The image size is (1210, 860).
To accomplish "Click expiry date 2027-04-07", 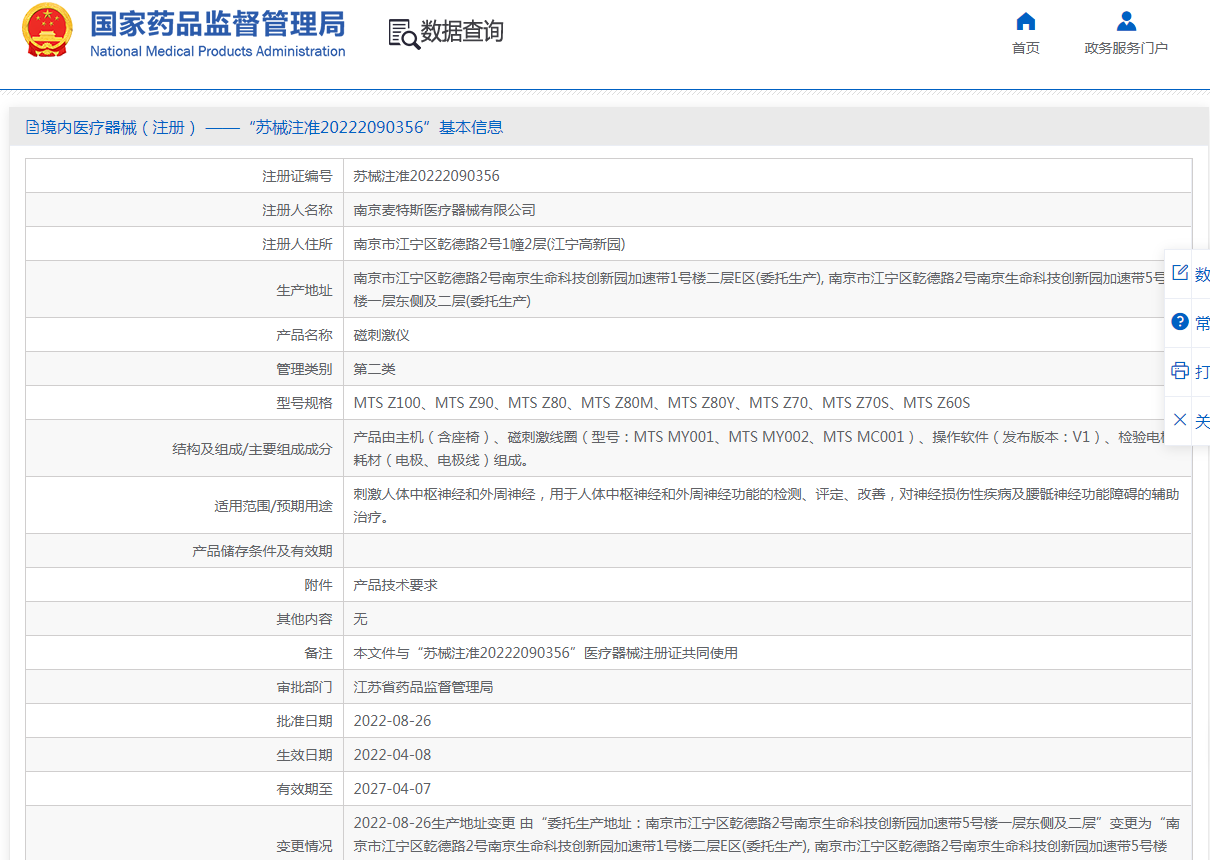I will (393, 789).
